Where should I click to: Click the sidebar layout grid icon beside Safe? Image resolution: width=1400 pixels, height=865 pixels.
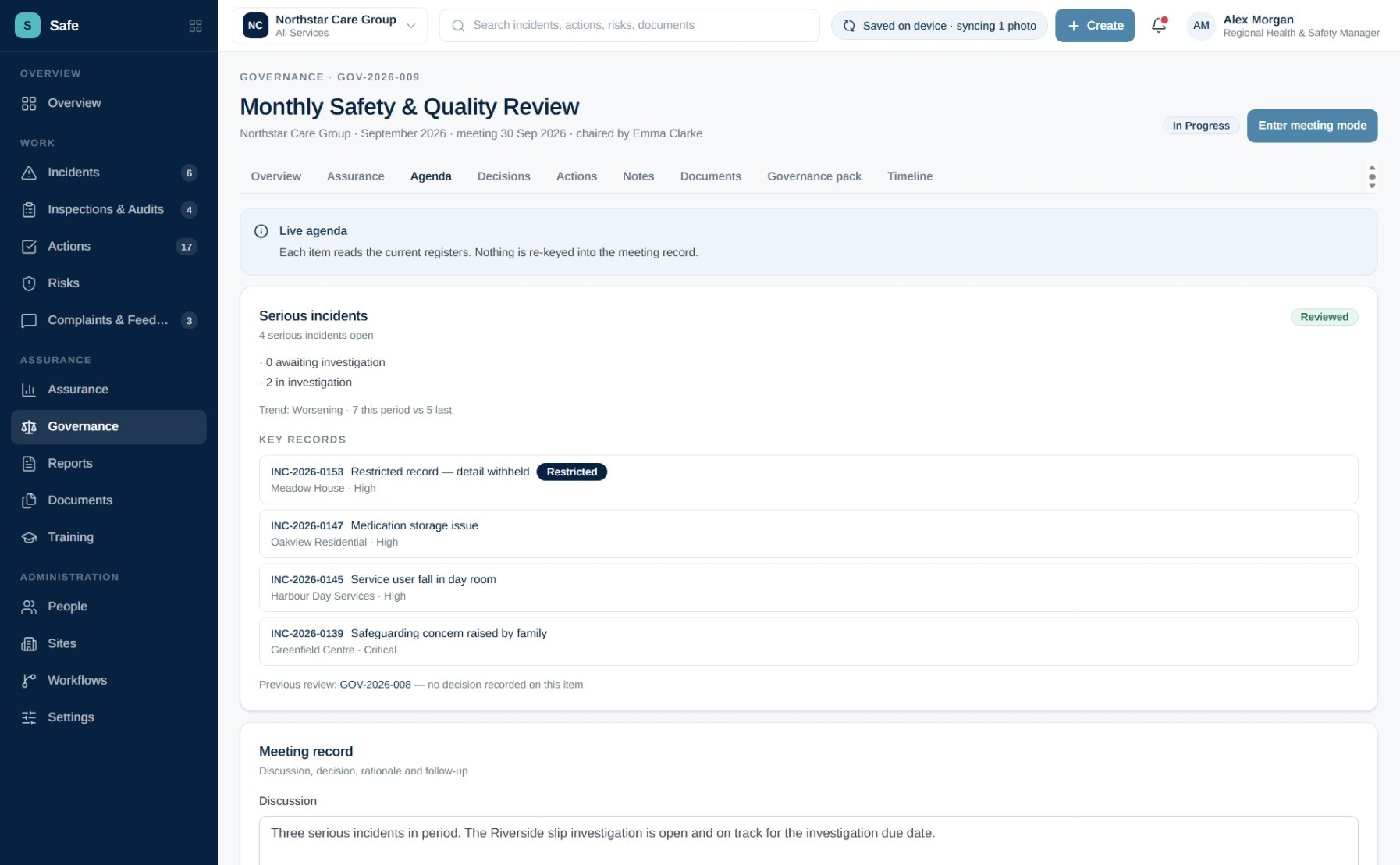coord(196,26)
